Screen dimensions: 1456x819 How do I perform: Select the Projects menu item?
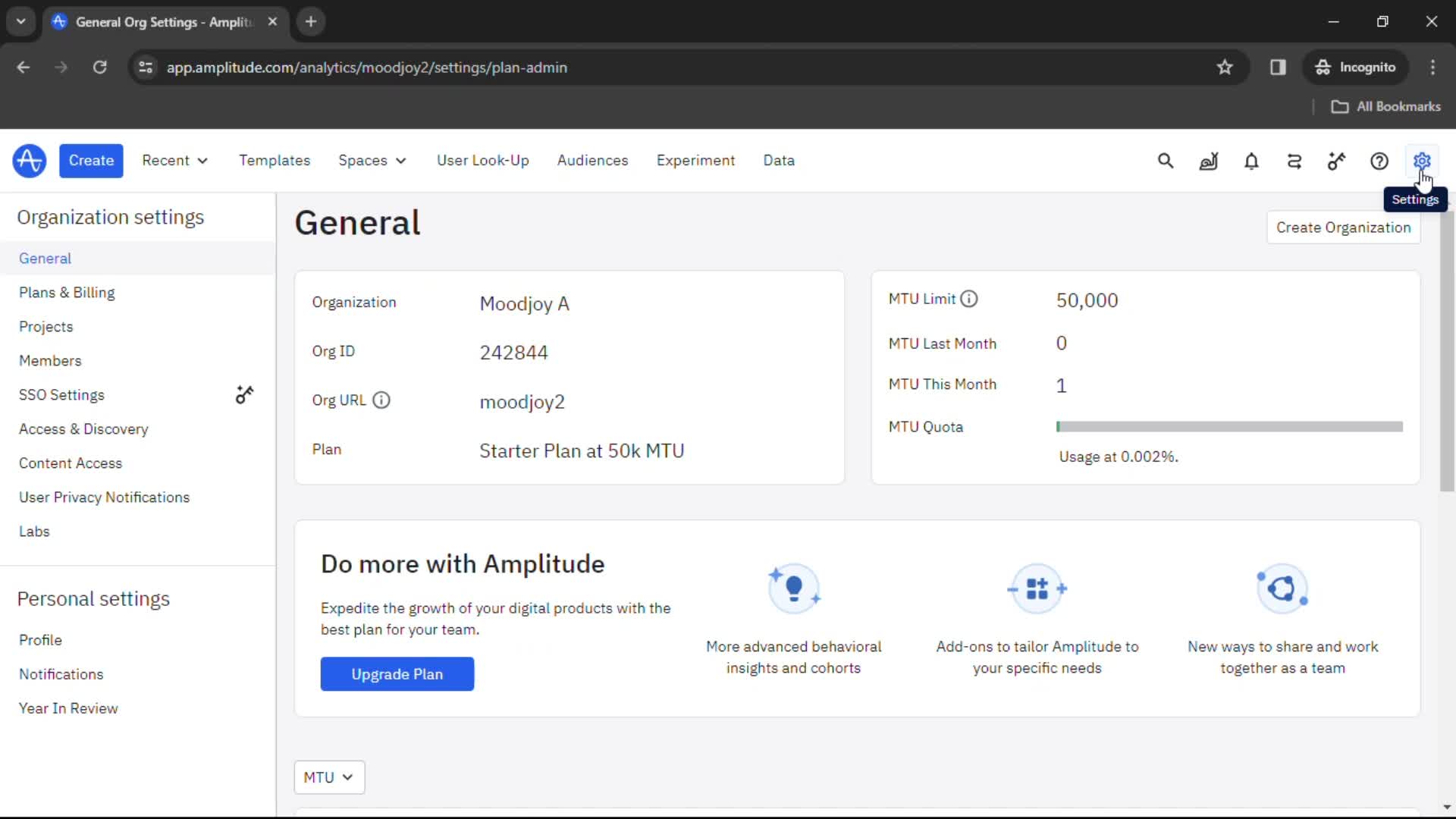click(x=46, y=326)
